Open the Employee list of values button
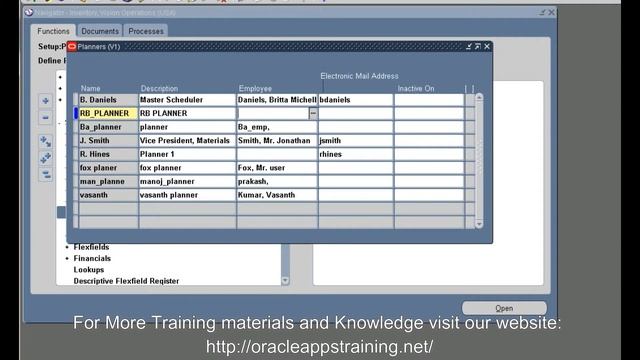 point(313,113)
